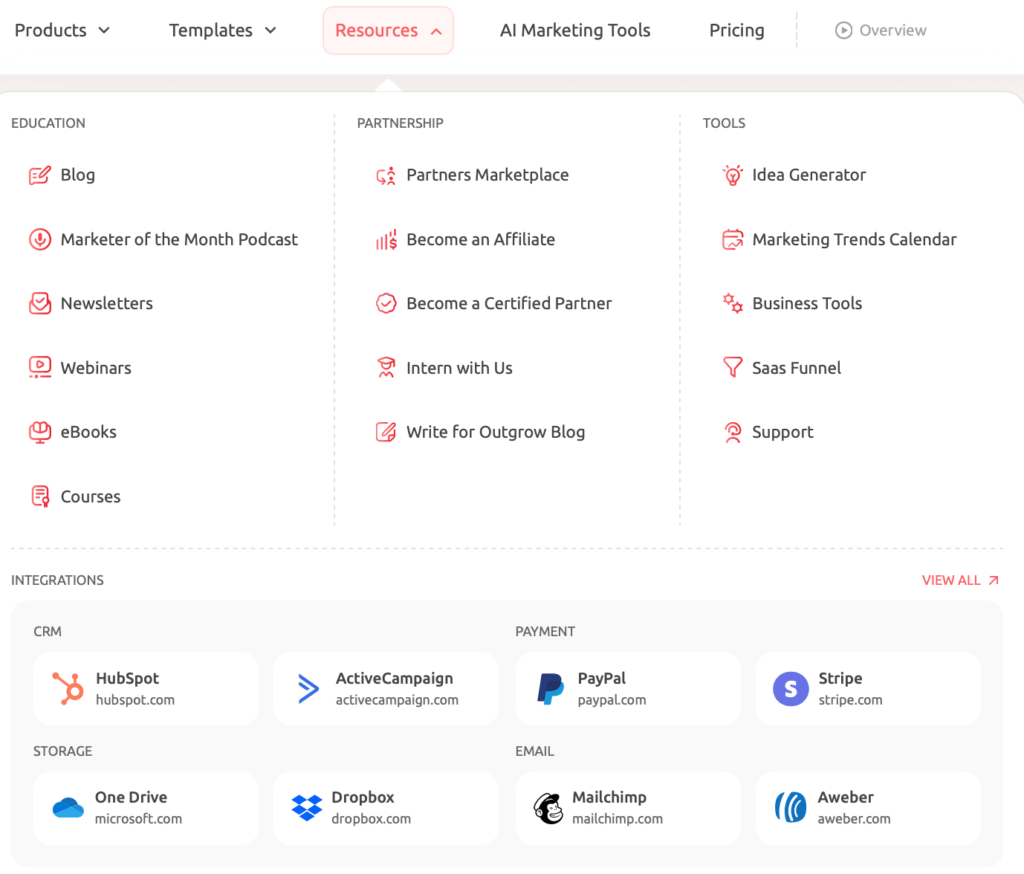The image size is (1024, 874).
Task: Open AI Marketing Tools page
Action: click(x=575, y=30)
